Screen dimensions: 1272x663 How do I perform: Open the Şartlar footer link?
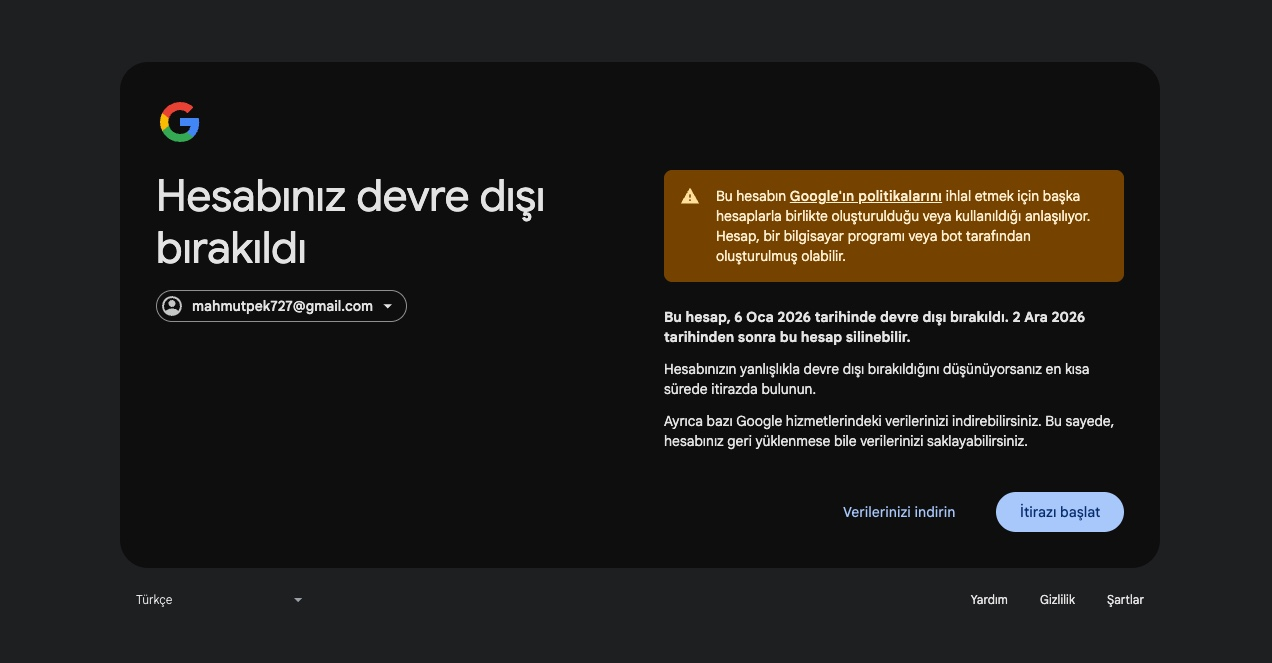[1125, 600]
